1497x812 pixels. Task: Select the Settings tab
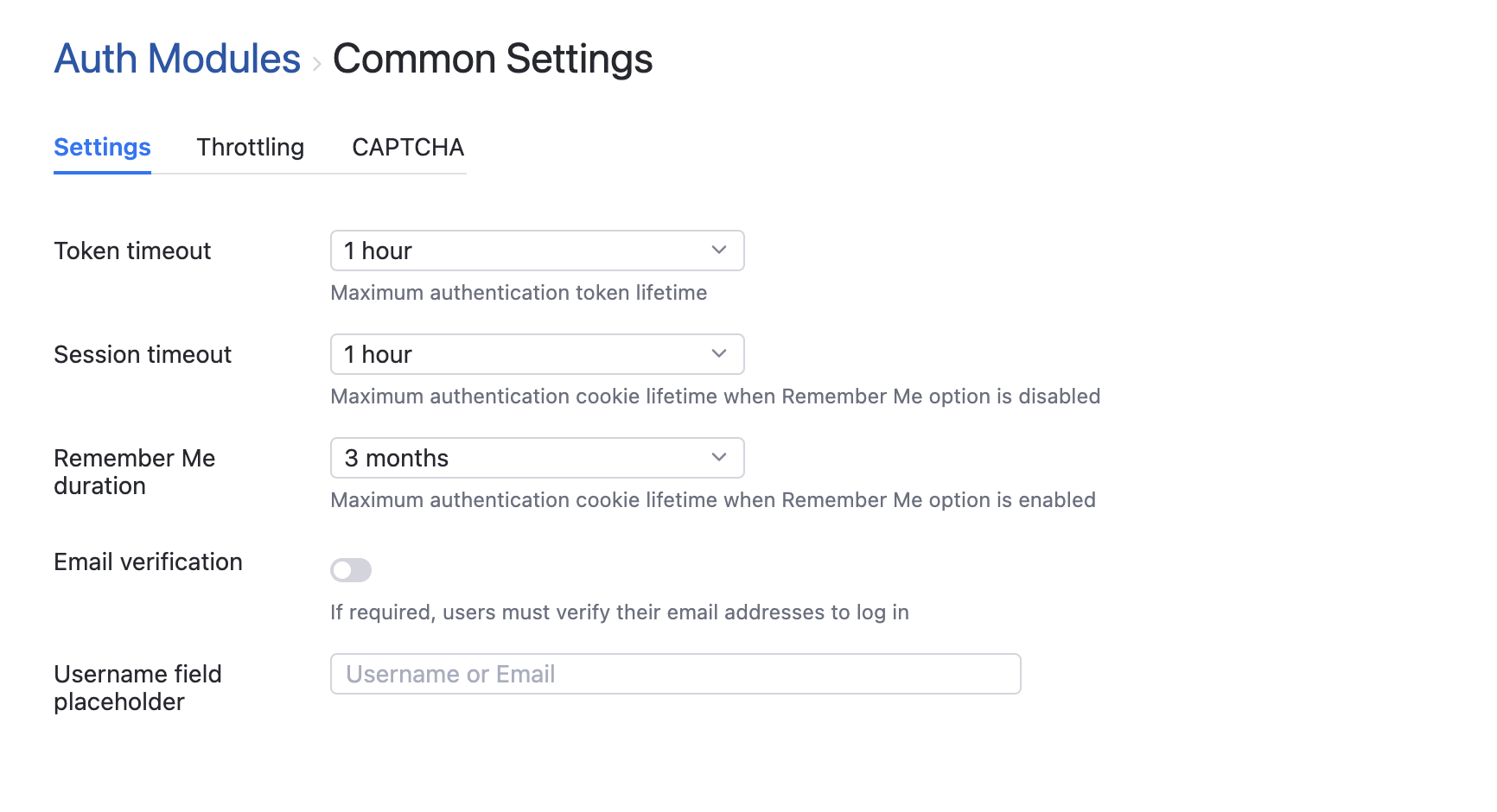[102, 147]
